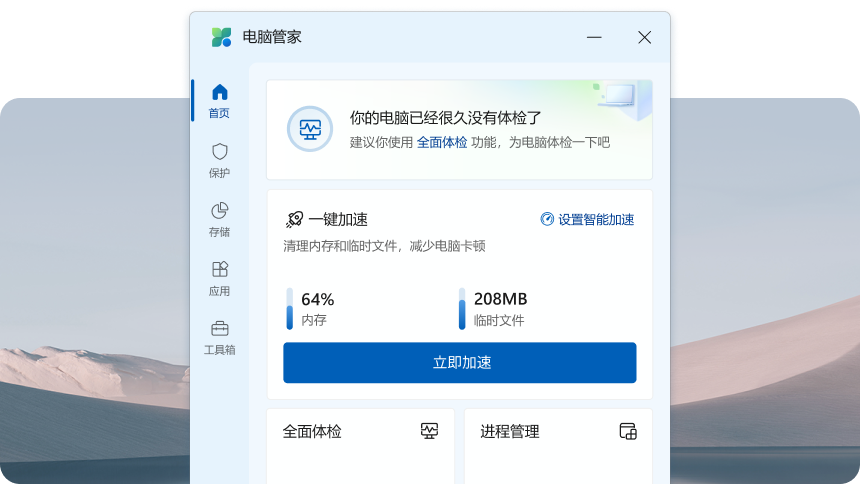Click the 64% memory usage bar

[290, 309]
